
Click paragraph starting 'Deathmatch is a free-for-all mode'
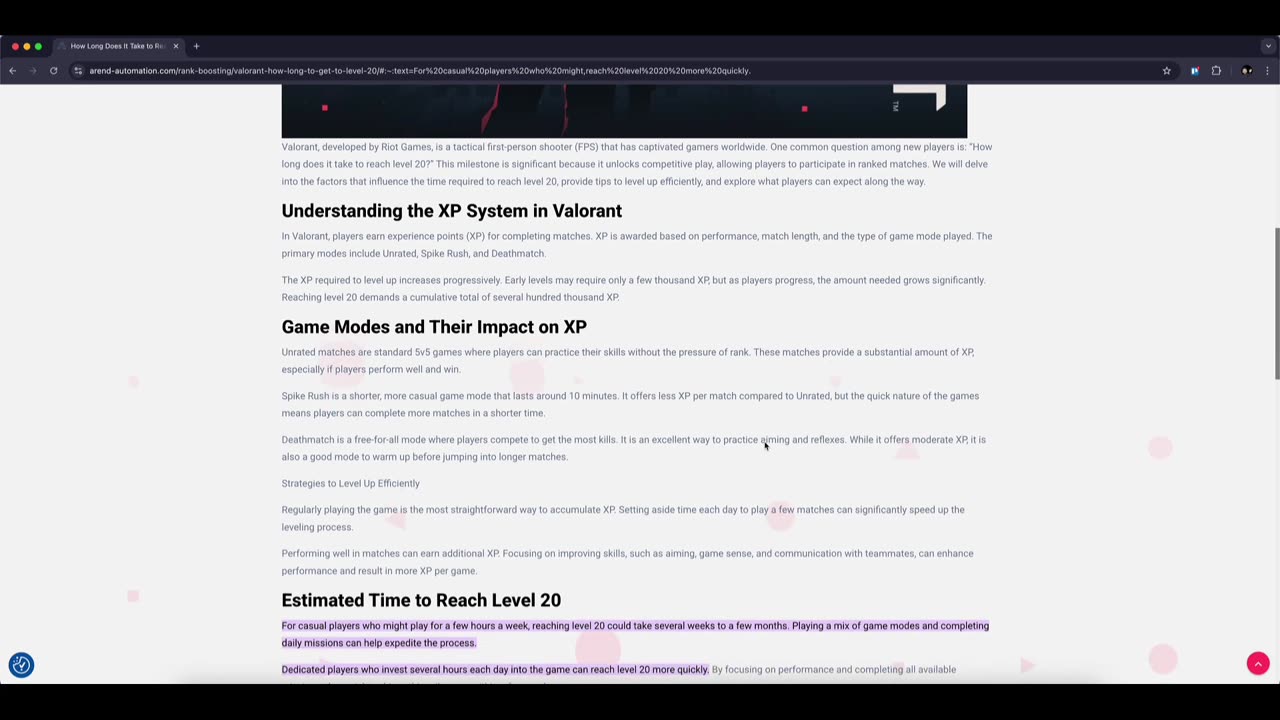[634, 448]
